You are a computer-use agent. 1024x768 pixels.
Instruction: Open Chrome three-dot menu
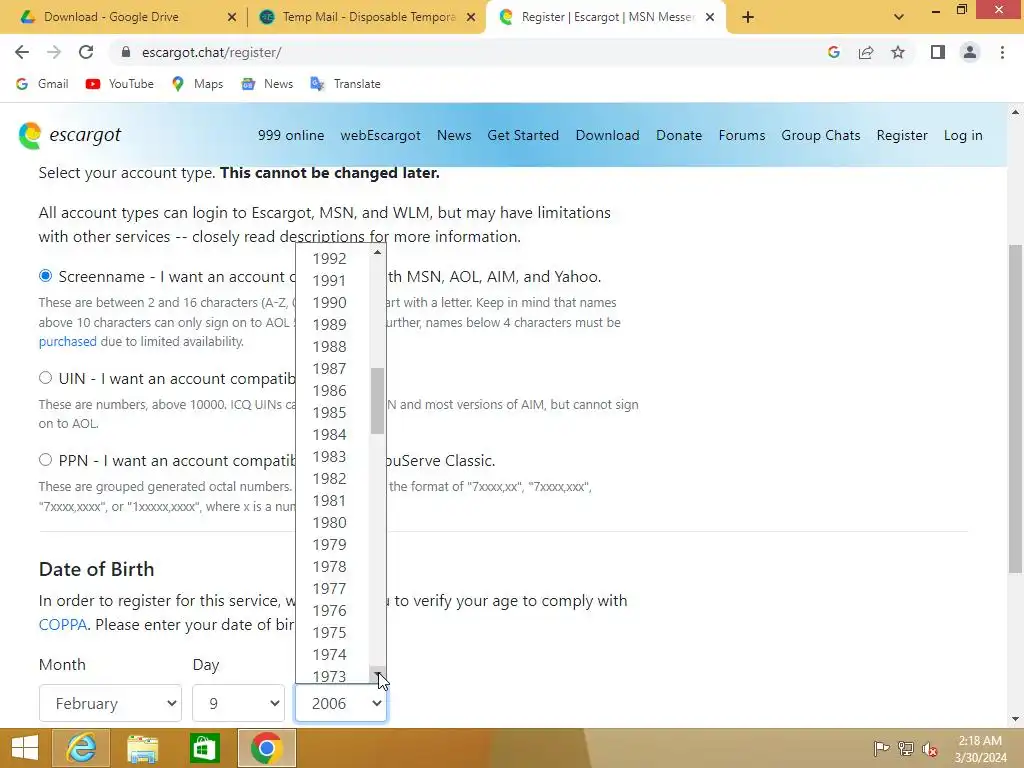pyautogui.click(x=1002, y=52)
